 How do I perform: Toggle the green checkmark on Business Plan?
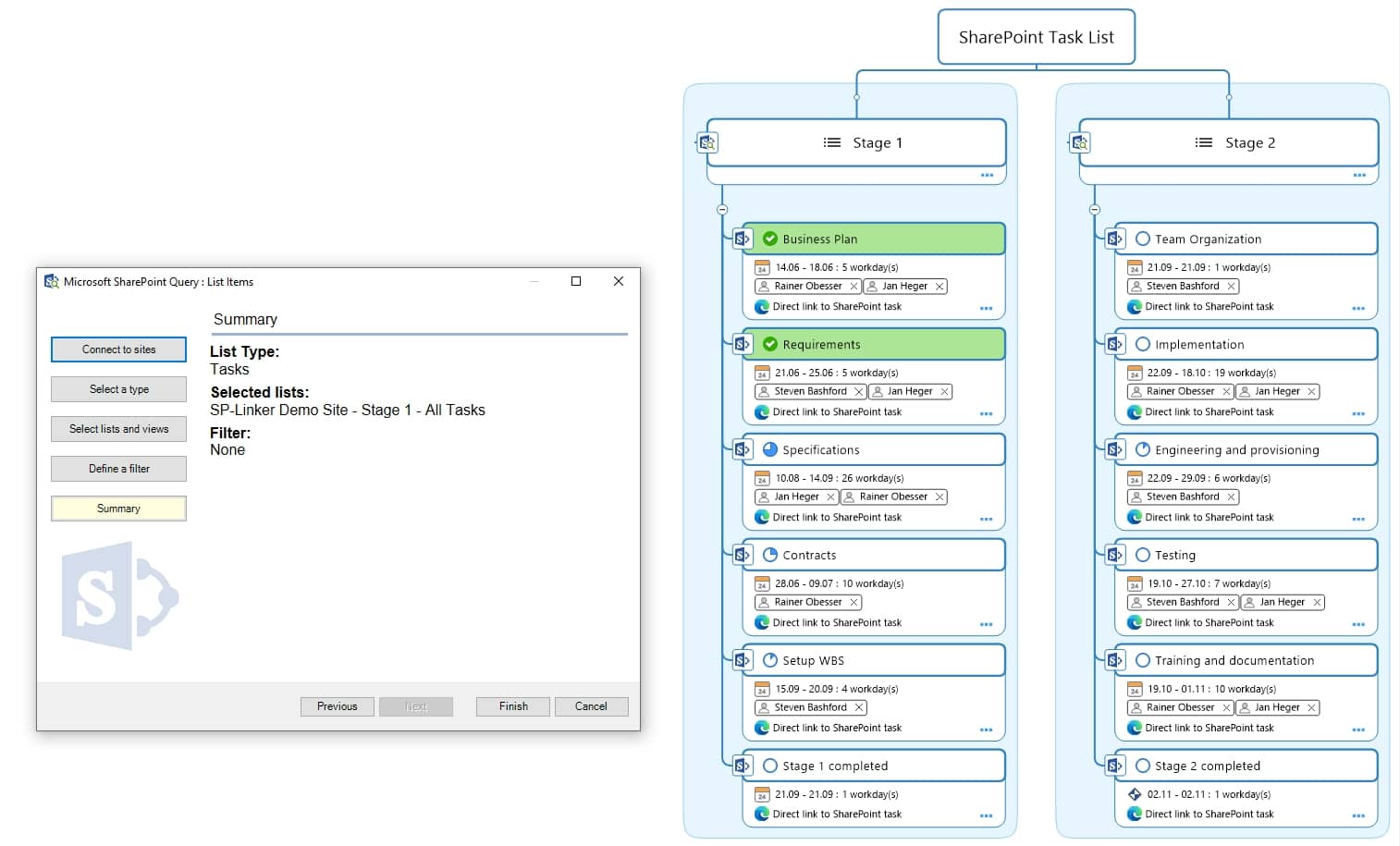pos(770,239)
